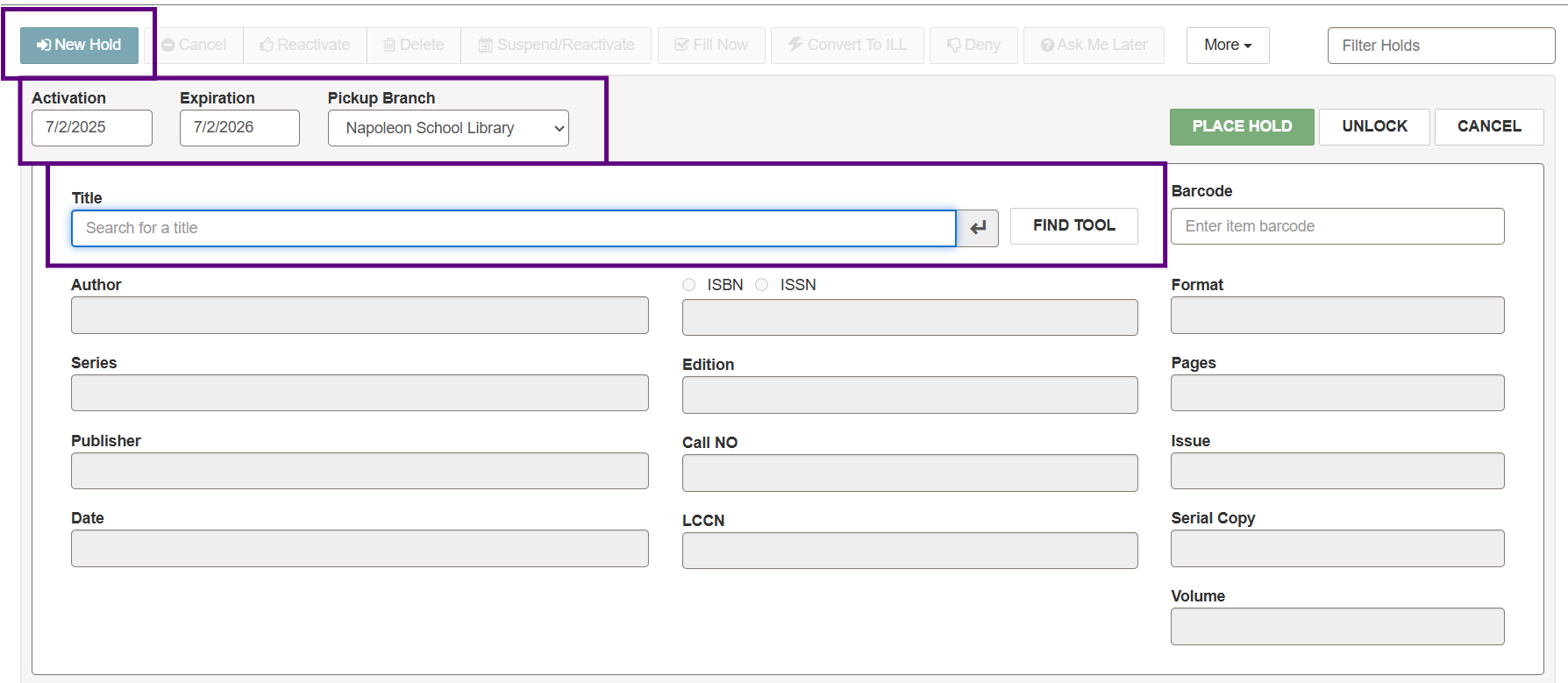This screenshot has width=1568, height=683.
Task: Click the Fill Now button
Action: click(711, 45)
